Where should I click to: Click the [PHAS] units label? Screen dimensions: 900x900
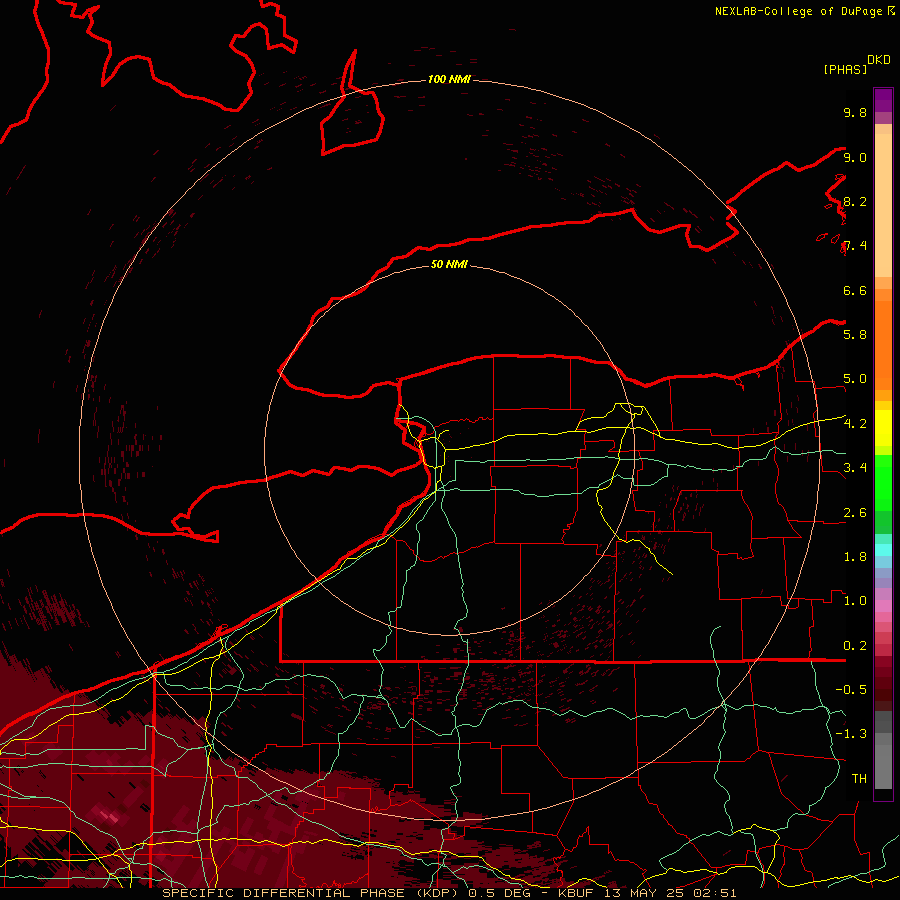coord(845,70)
